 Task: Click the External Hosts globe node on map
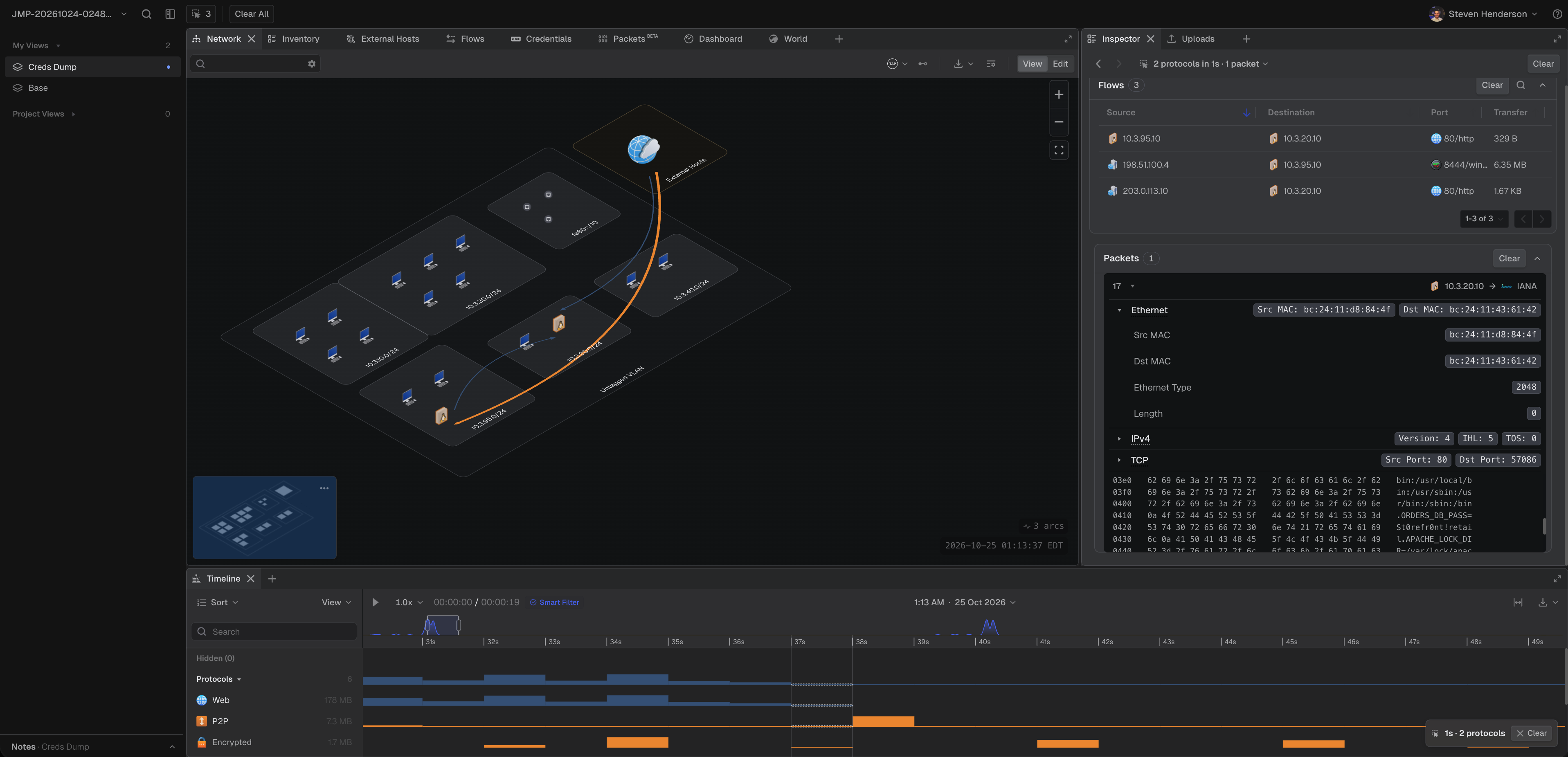tap(643, 149)
